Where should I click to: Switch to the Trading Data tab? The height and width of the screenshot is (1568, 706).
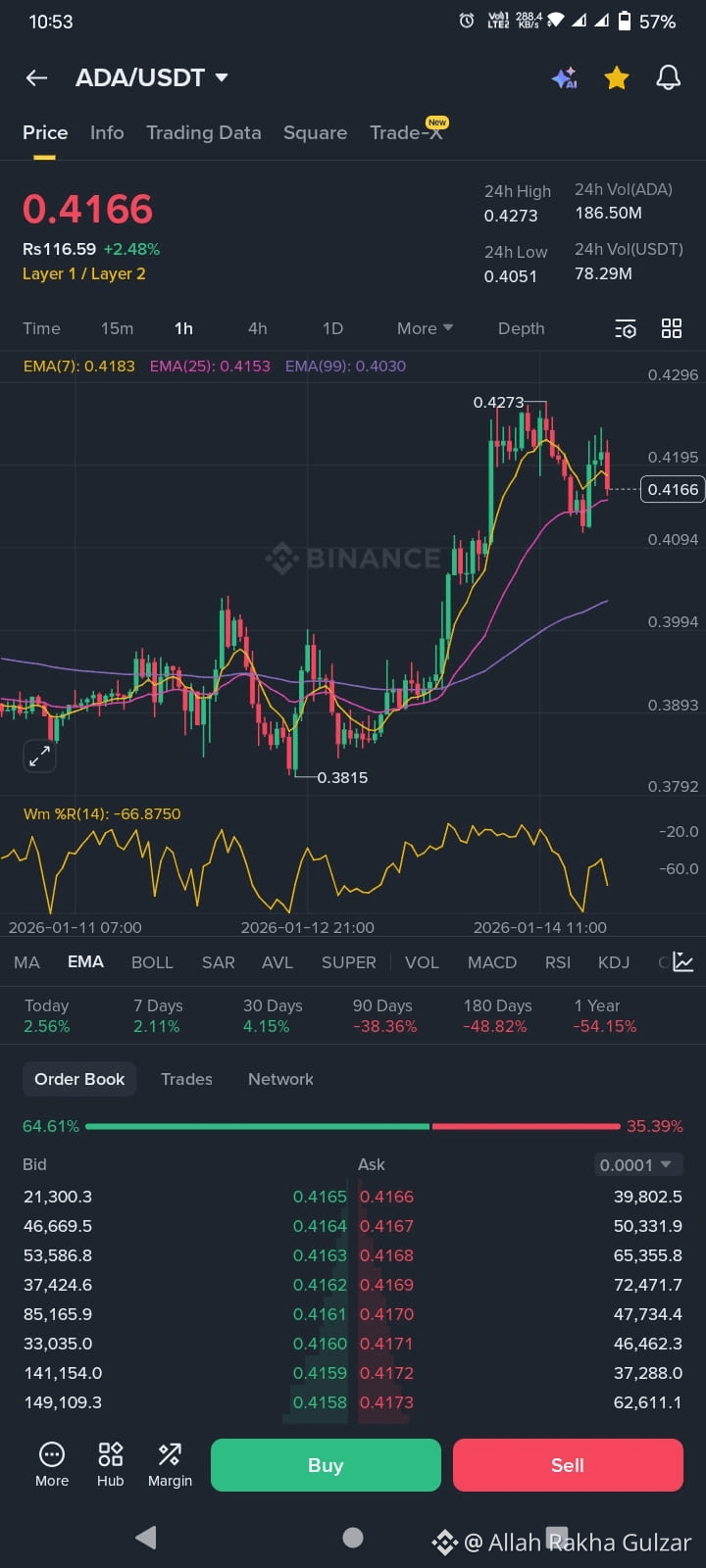point(204,132)
